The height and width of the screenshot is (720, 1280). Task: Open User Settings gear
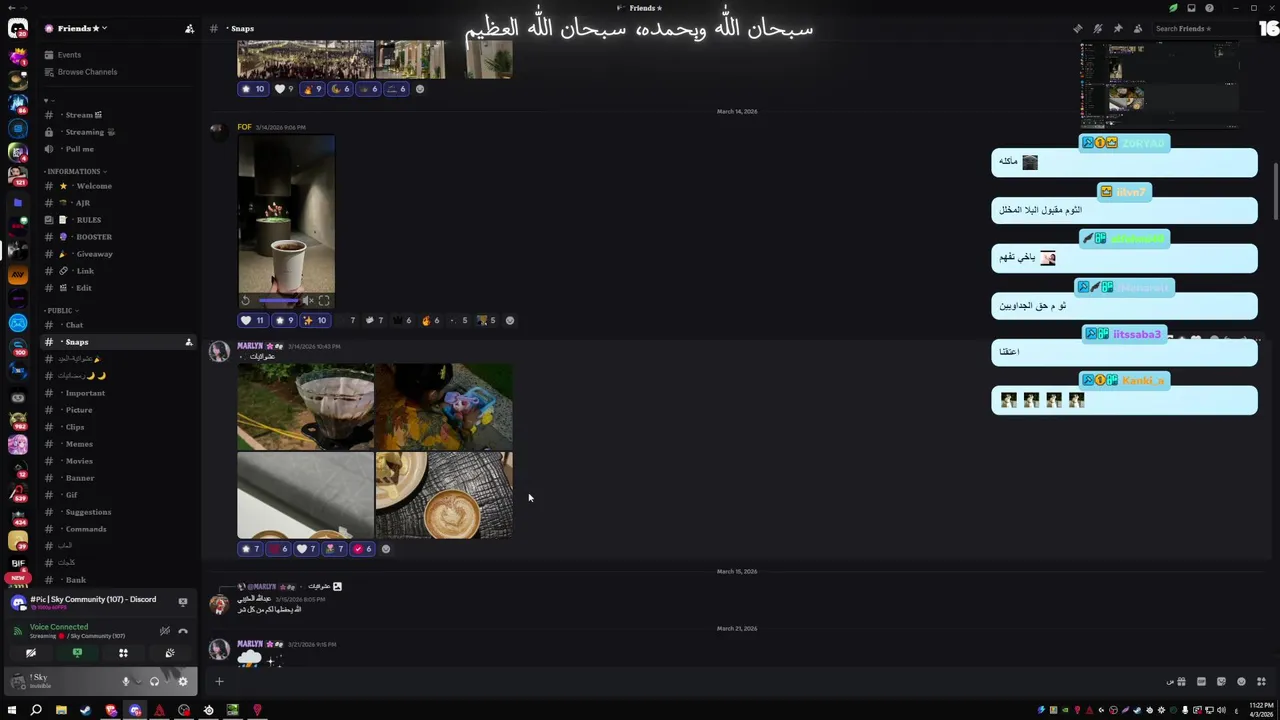coord(182,681)
